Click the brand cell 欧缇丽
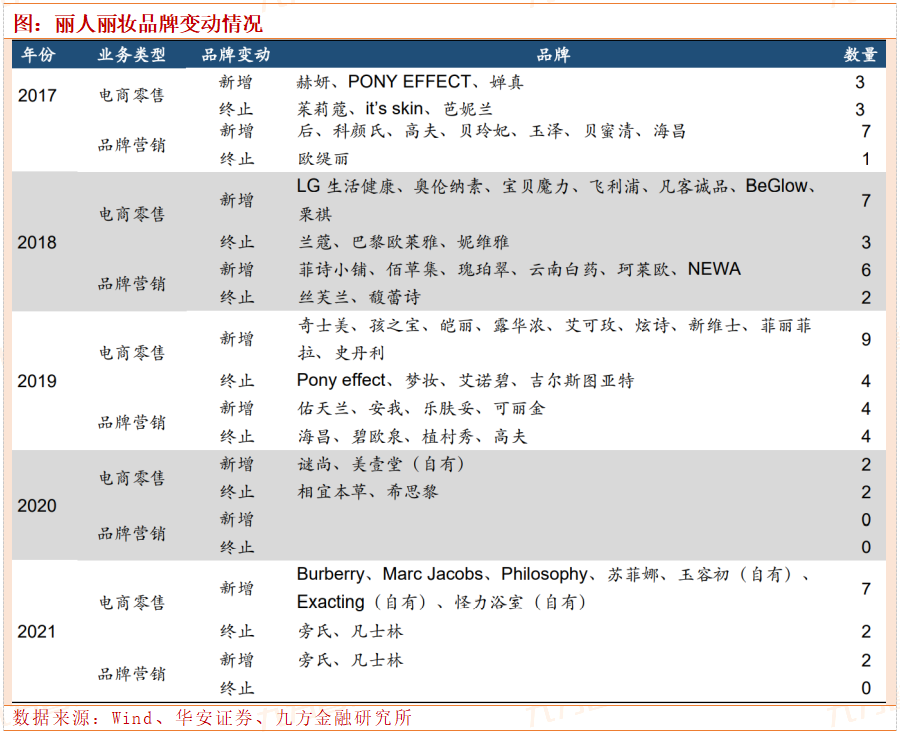 click(x=323, y=159)
